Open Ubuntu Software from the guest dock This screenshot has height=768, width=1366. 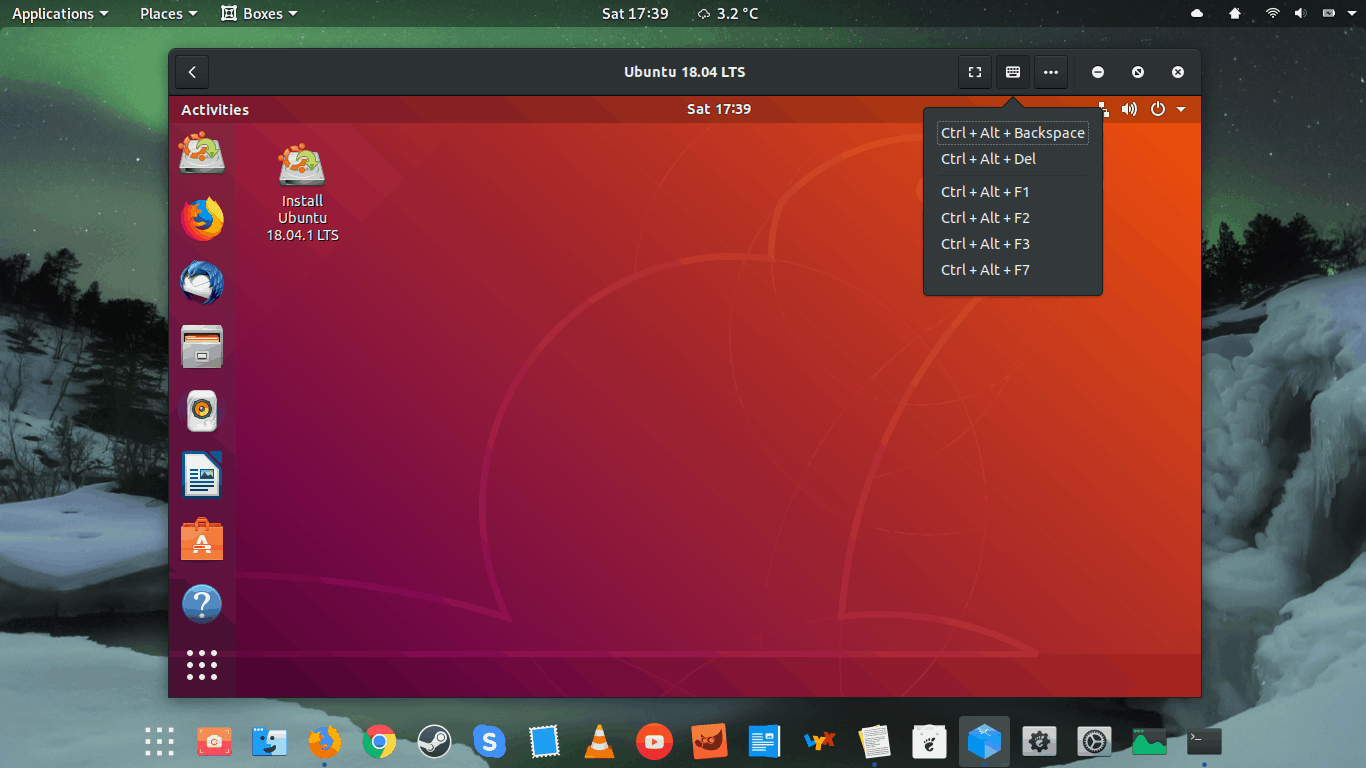click(x=202, y=540)
